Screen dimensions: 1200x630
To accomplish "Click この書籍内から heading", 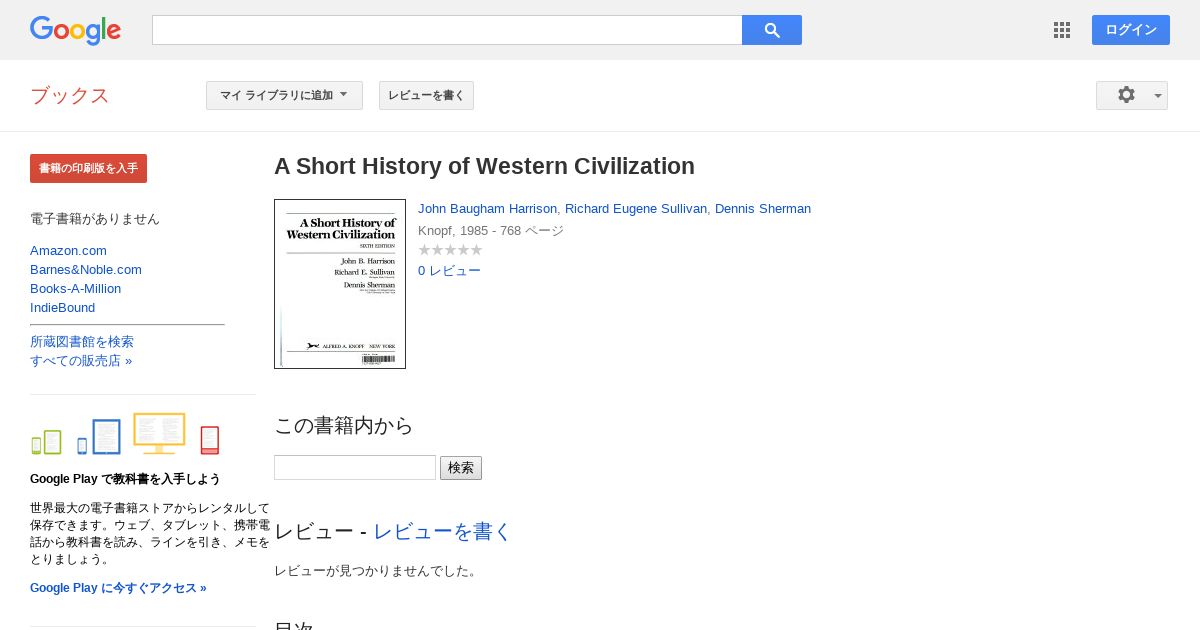I will (x=343, y=425).
